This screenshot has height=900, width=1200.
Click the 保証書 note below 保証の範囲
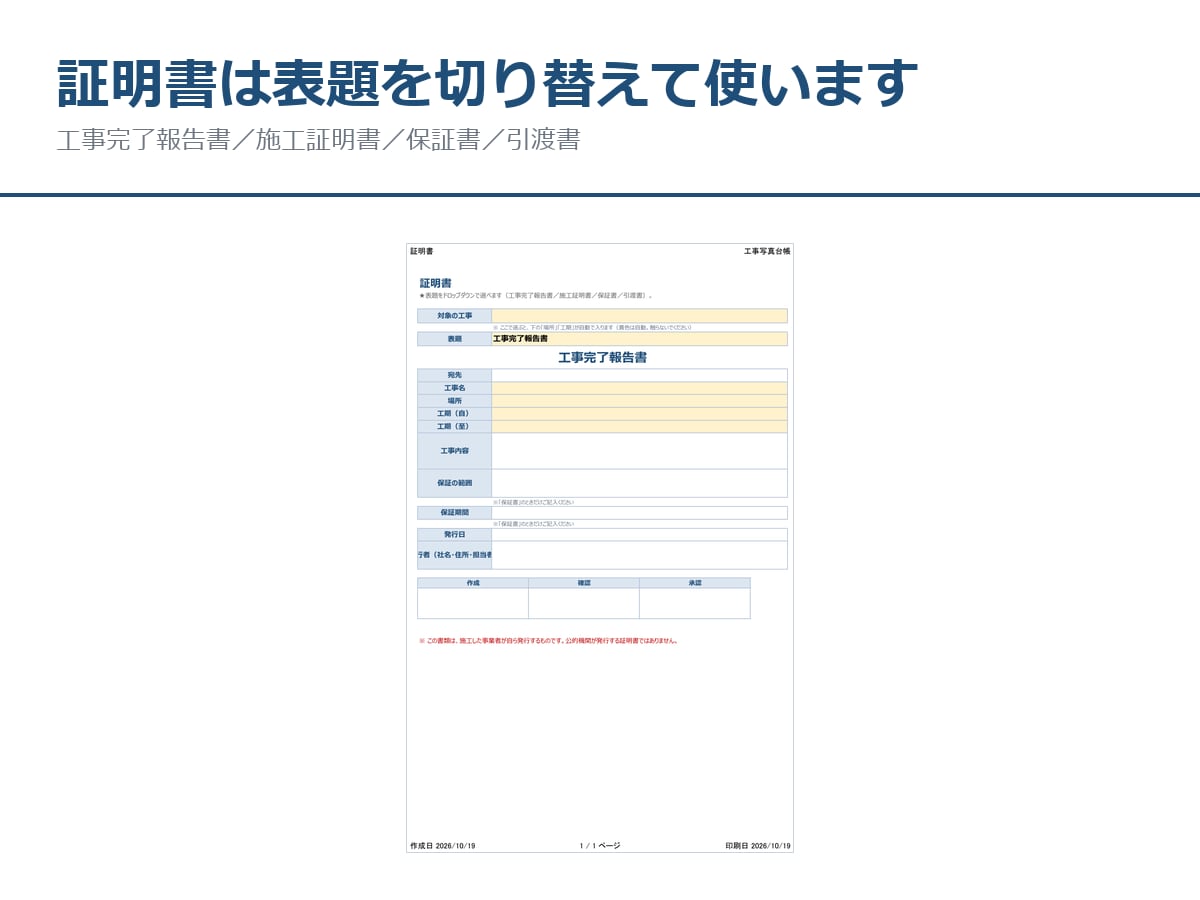tap(533, 502)
